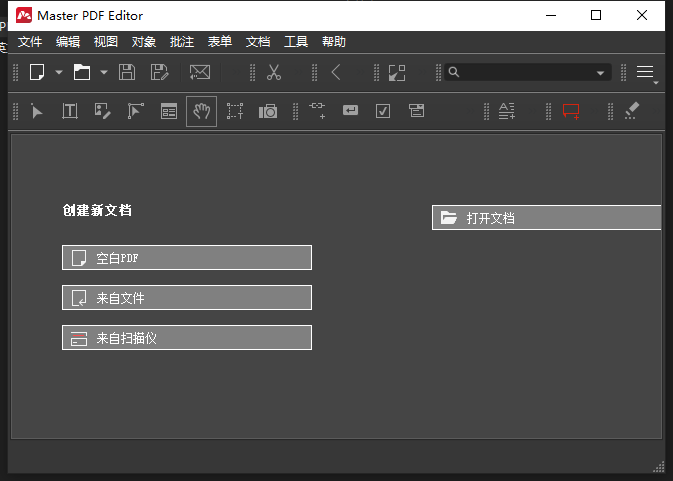673x481 pixels.
Task: Select the edit vector object tool
Action: [x=136, y=111]
